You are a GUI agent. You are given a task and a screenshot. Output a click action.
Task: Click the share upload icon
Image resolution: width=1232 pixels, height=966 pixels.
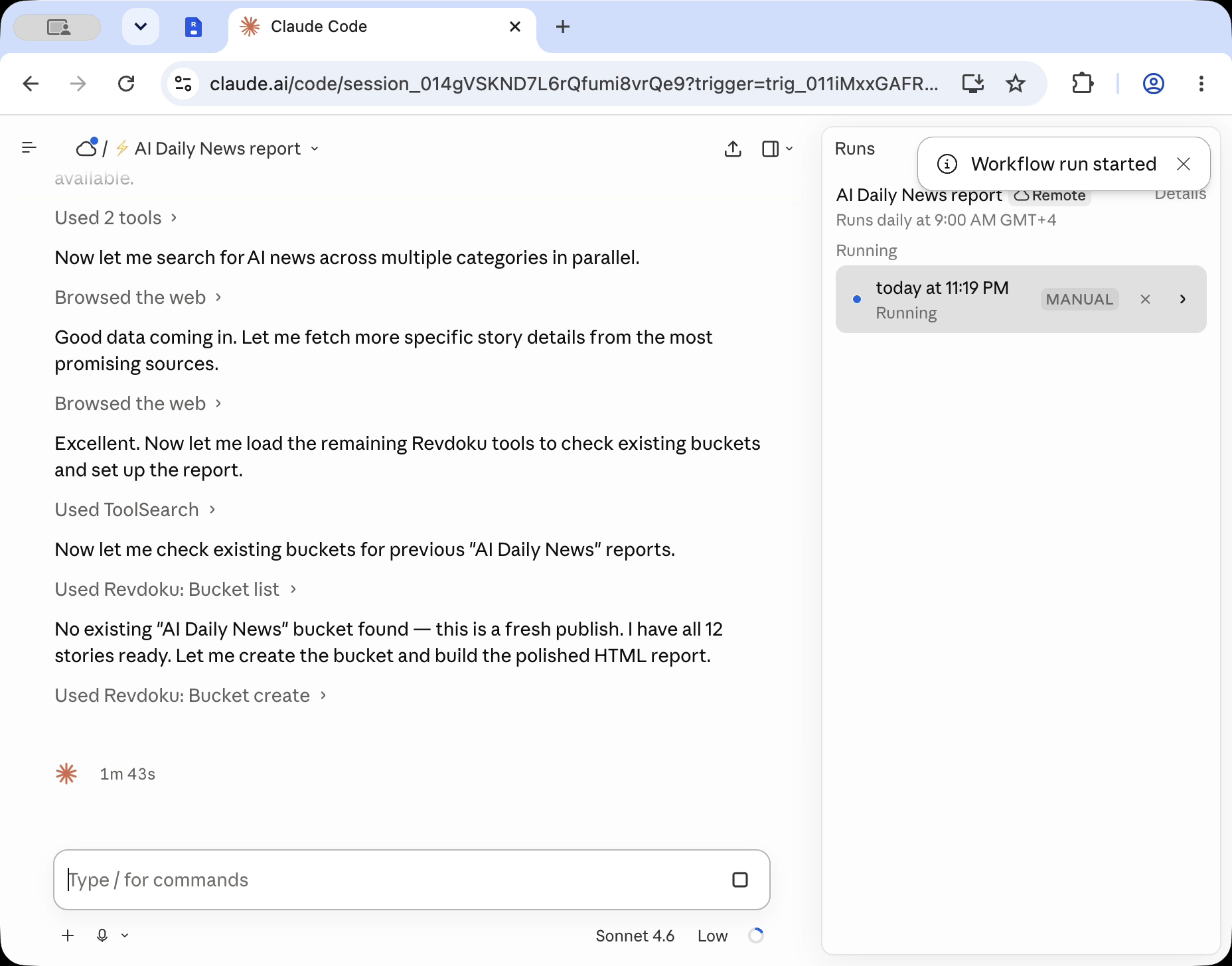(733, 149)
